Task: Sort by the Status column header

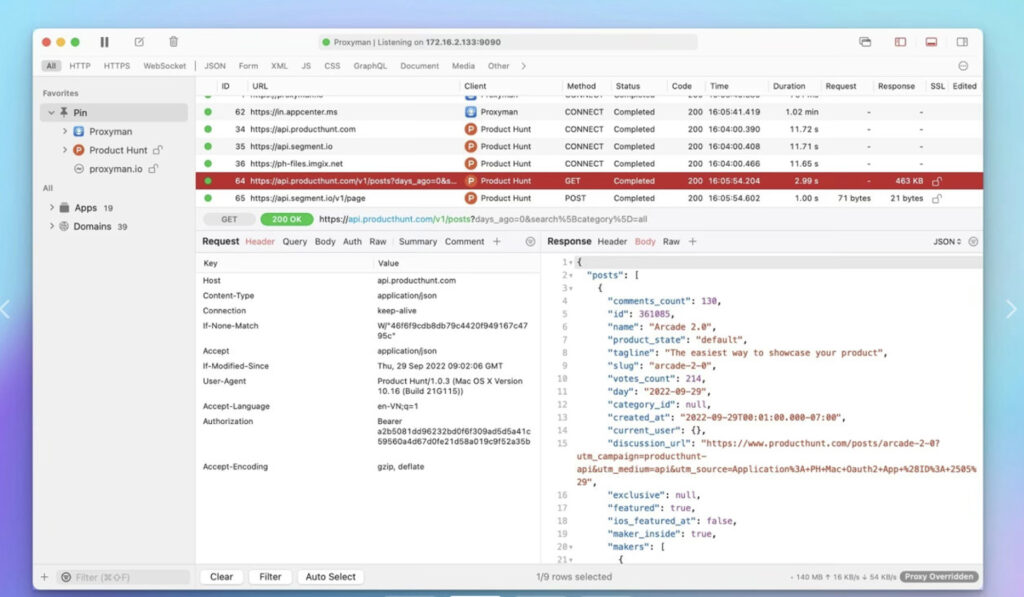Action: 628,86
